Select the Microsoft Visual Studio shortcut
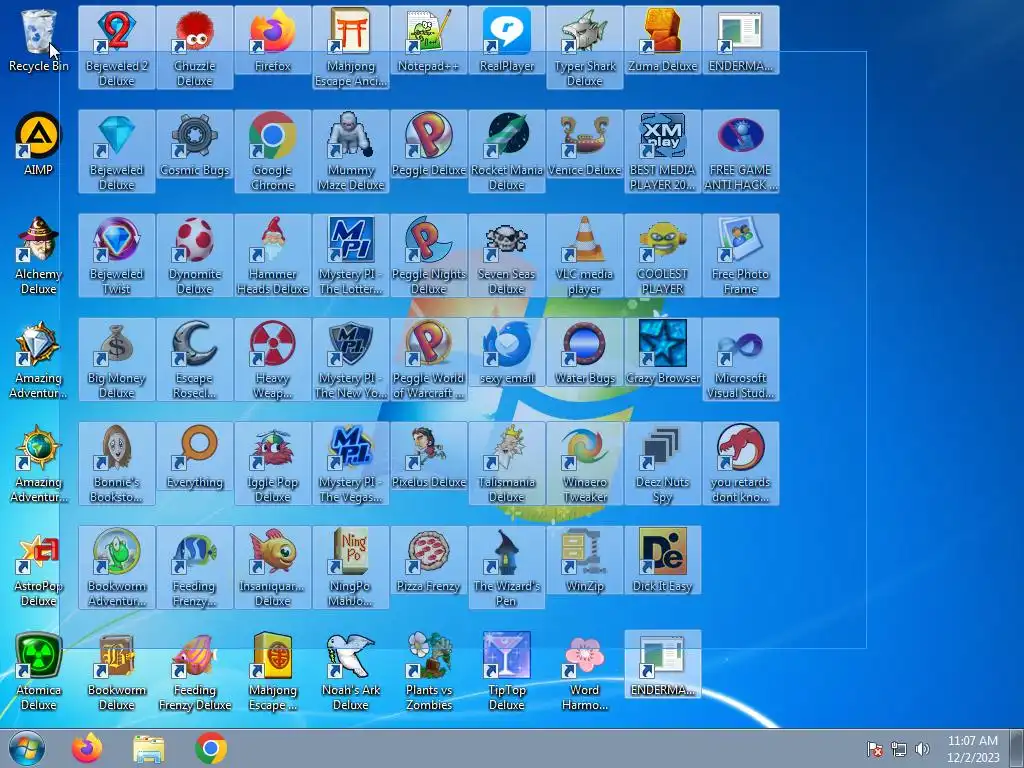The width and height of the screenshot is (1024, 768). pos(741,359)
